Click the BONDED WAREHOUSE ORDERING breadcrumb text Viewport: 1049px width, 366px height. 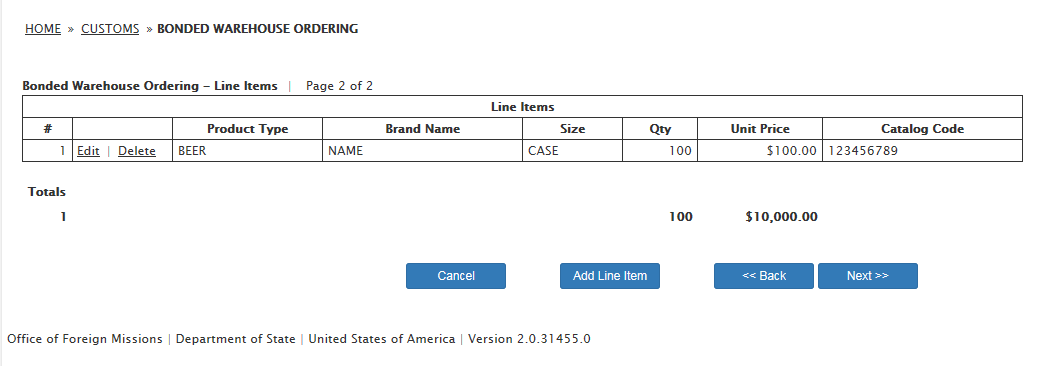pos(258,29)
